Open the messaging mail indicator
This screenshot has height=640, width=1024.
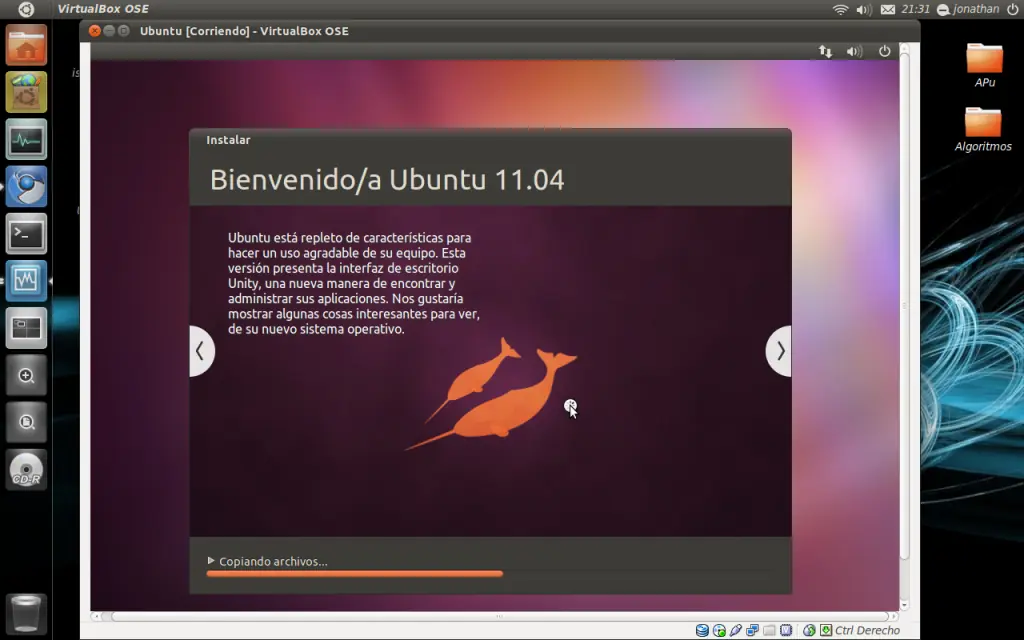(888, 9)
